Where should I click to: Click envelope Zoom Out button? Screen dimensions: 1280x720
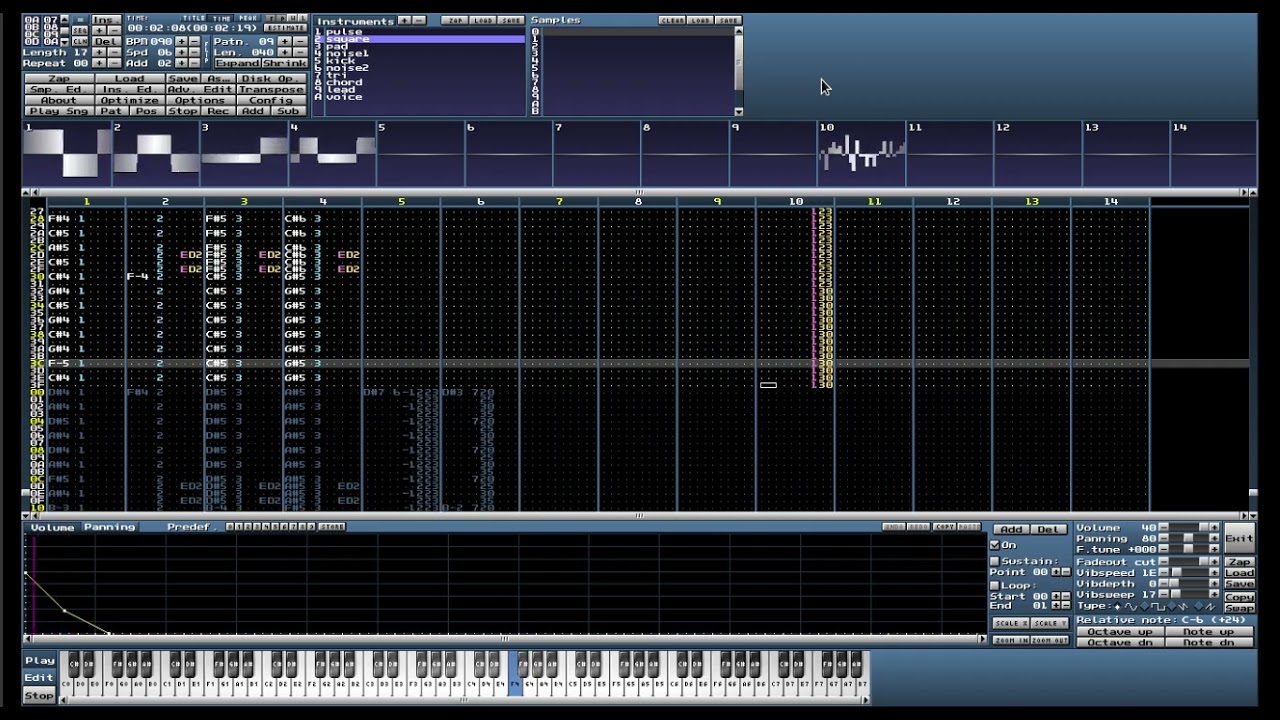[x=1050, y=640]
